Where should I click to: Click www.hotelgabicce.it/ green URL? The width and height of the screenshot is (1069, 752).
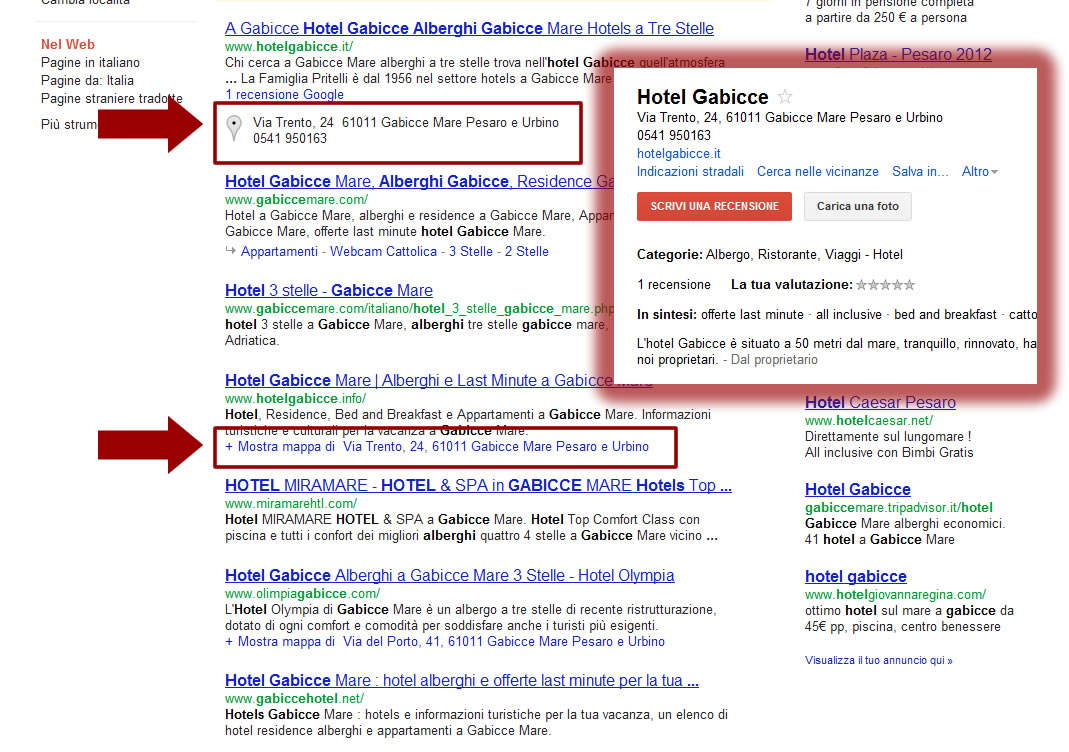pyautogui.click(x=289, y=47)
